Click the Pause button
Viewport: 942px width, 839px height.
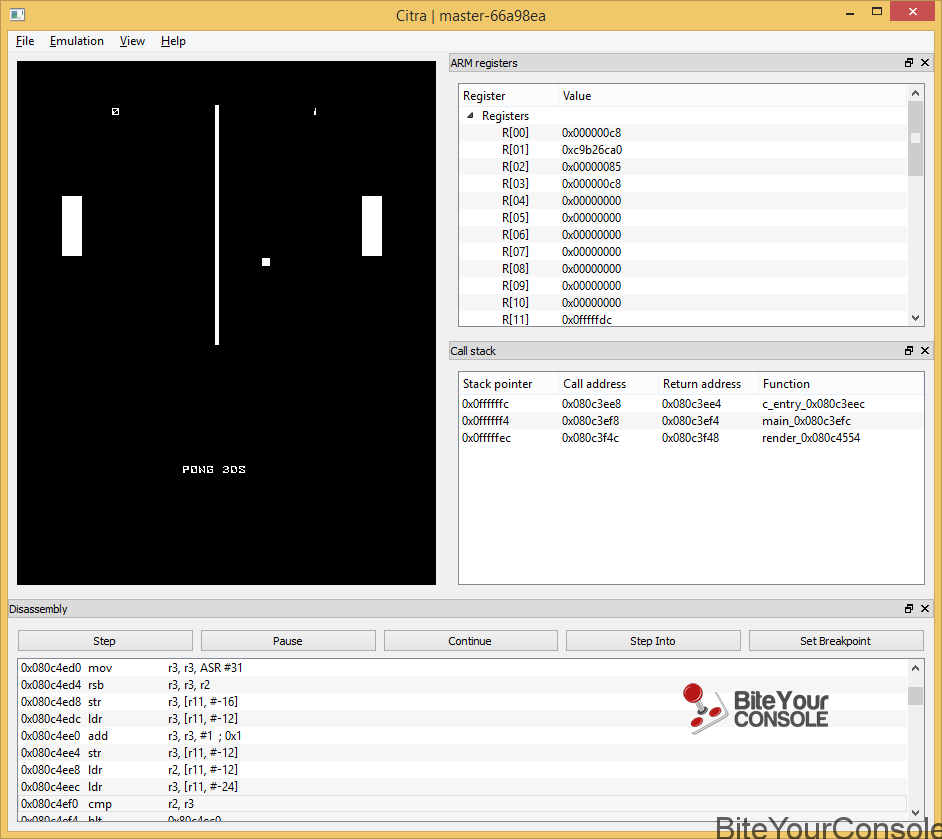point(288,641)
